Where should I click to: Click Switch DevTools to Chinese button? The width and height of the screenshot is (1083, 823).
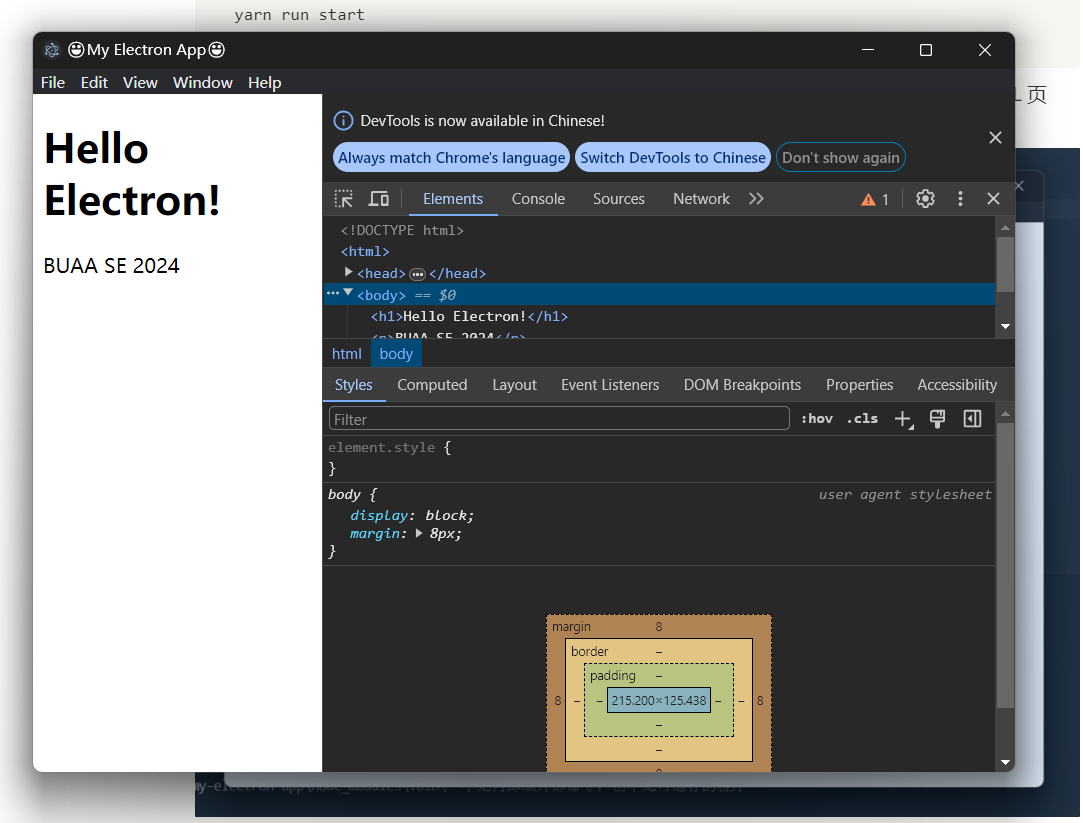(673, 158)
